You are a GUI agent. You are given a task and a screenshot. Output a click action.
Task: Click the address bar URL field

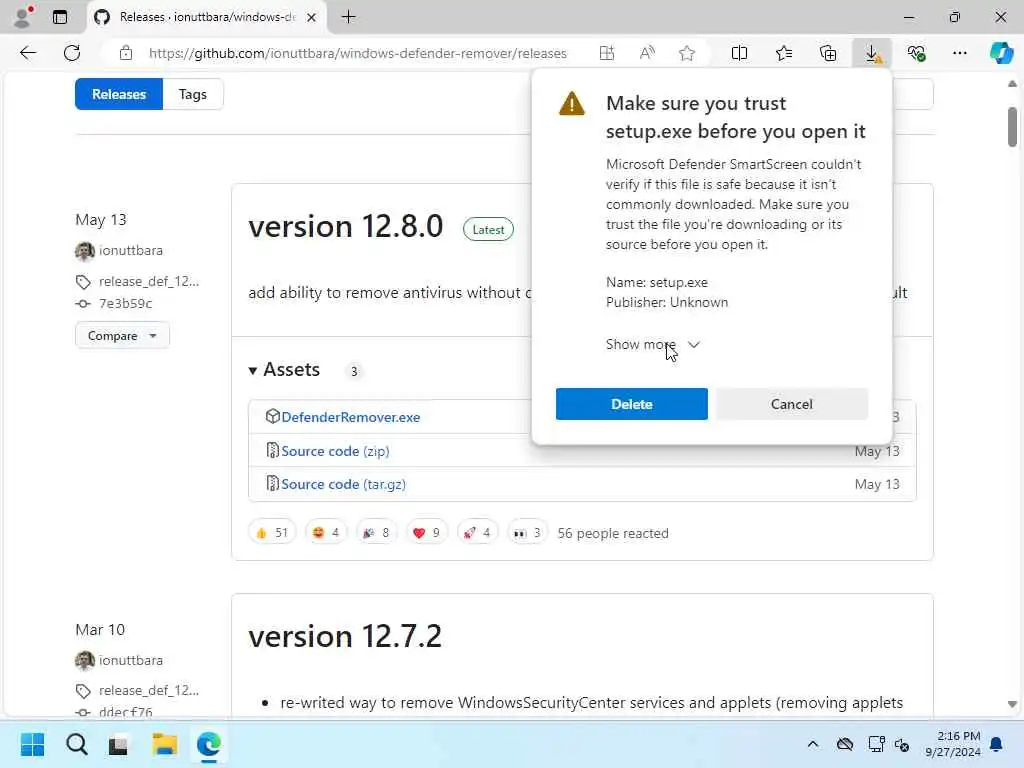click(358, 53)
